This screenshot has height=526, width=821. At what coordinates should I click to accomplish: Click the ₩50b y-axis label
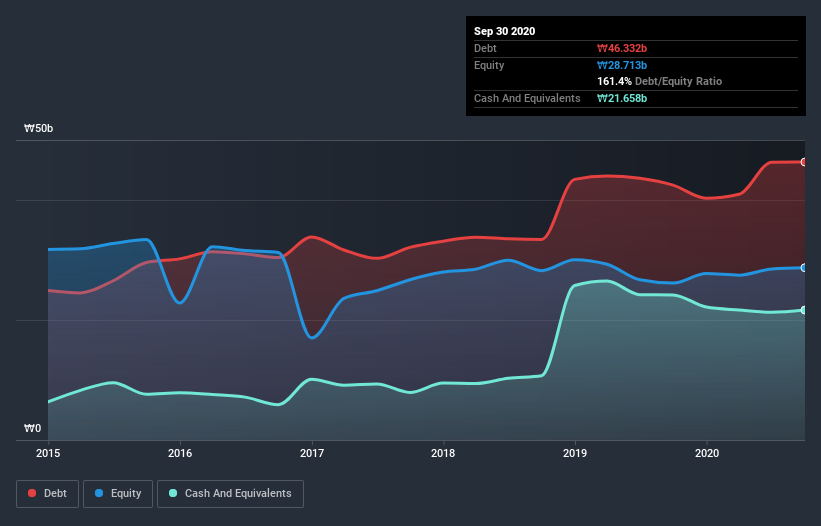(38, 129)
